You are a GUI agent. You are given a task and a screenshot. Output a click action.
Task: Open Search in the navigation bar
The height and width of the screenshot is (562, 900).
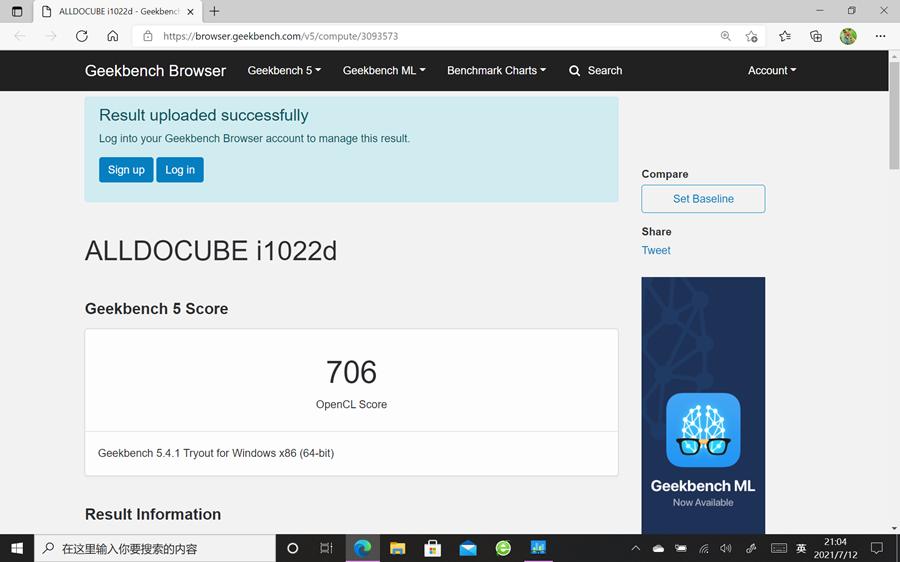click(595, 71)
